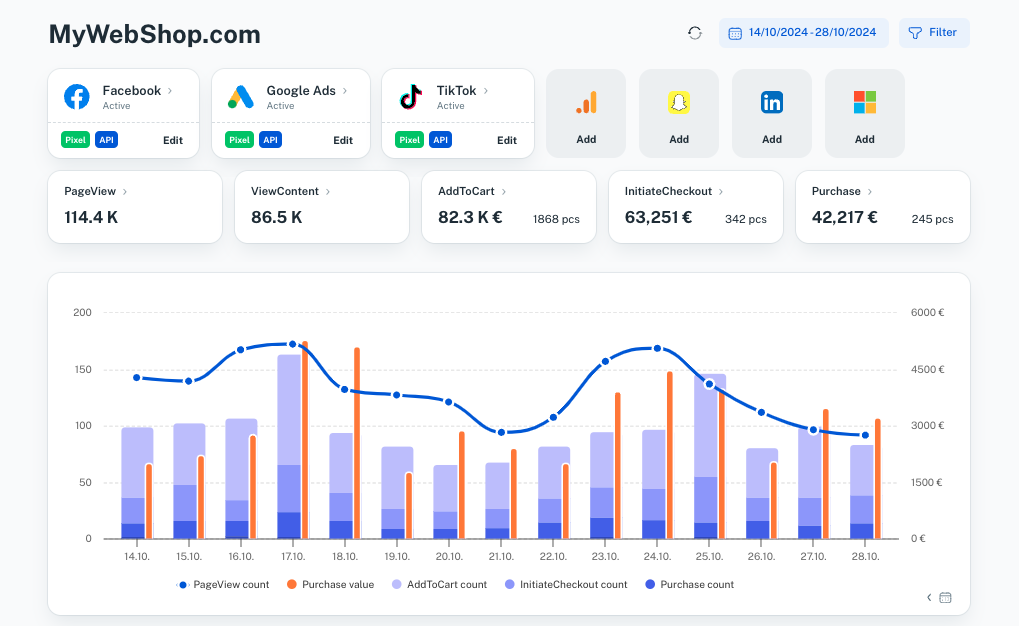Click the 342 pcs value

click(746, 219)
